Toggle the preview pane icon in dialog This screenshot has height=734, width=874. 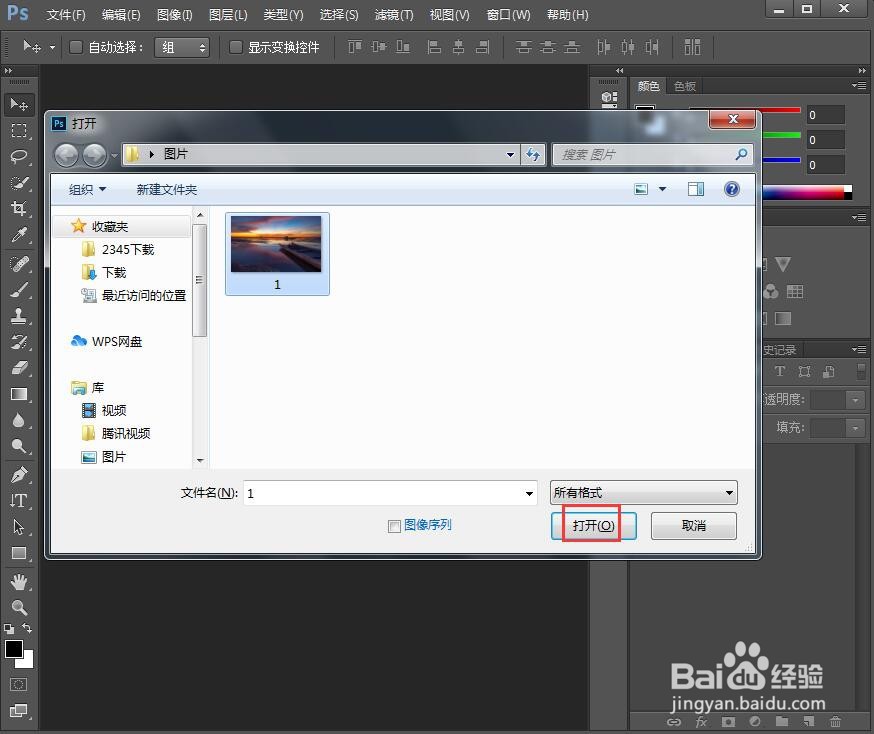click(695, 189)
